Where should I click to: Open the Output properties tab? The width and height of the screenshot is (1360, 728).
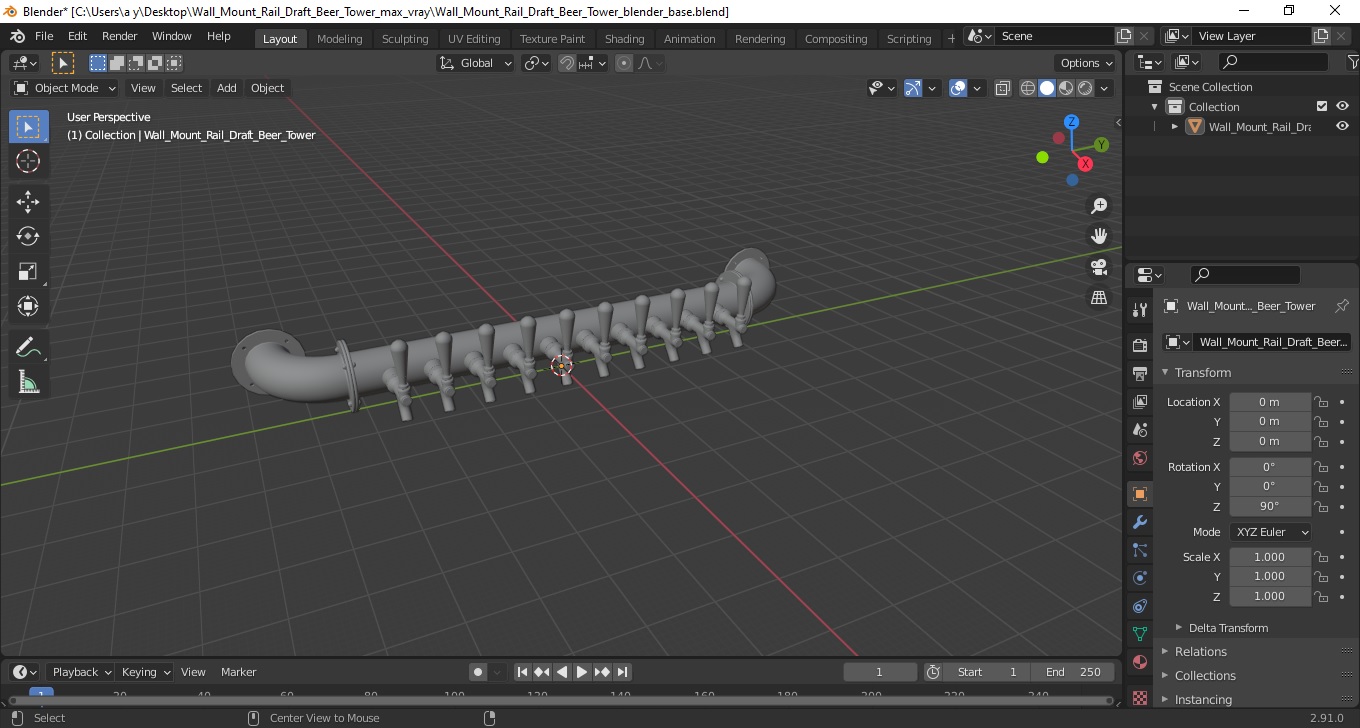[1140, 374]
